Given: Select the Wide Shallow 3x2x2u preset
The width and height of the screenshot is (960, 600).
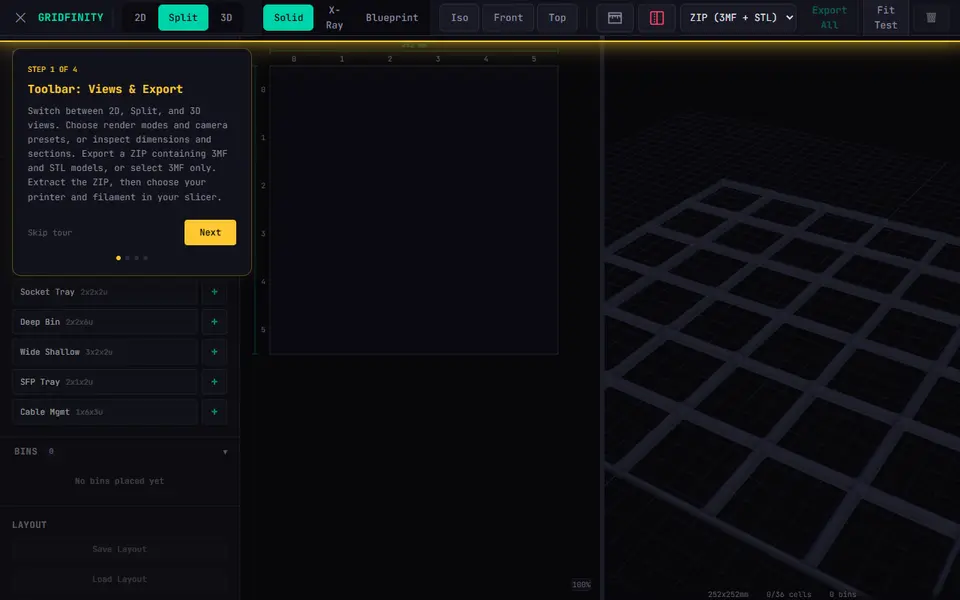Looking at the screenshot, I should (x=105, y=352).
